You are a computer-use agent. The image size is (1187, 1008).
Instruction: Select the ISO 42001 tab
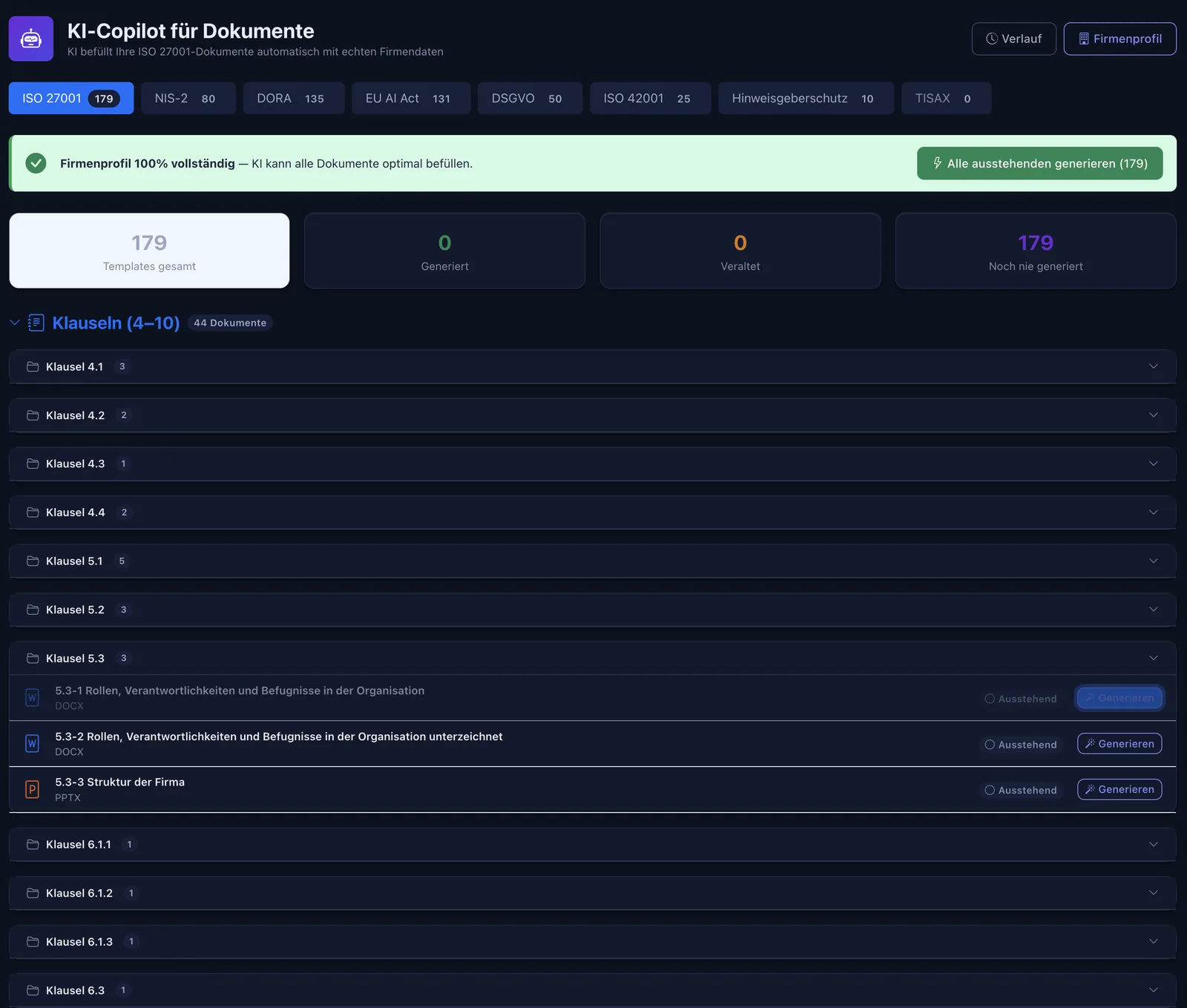coord(650,98)
